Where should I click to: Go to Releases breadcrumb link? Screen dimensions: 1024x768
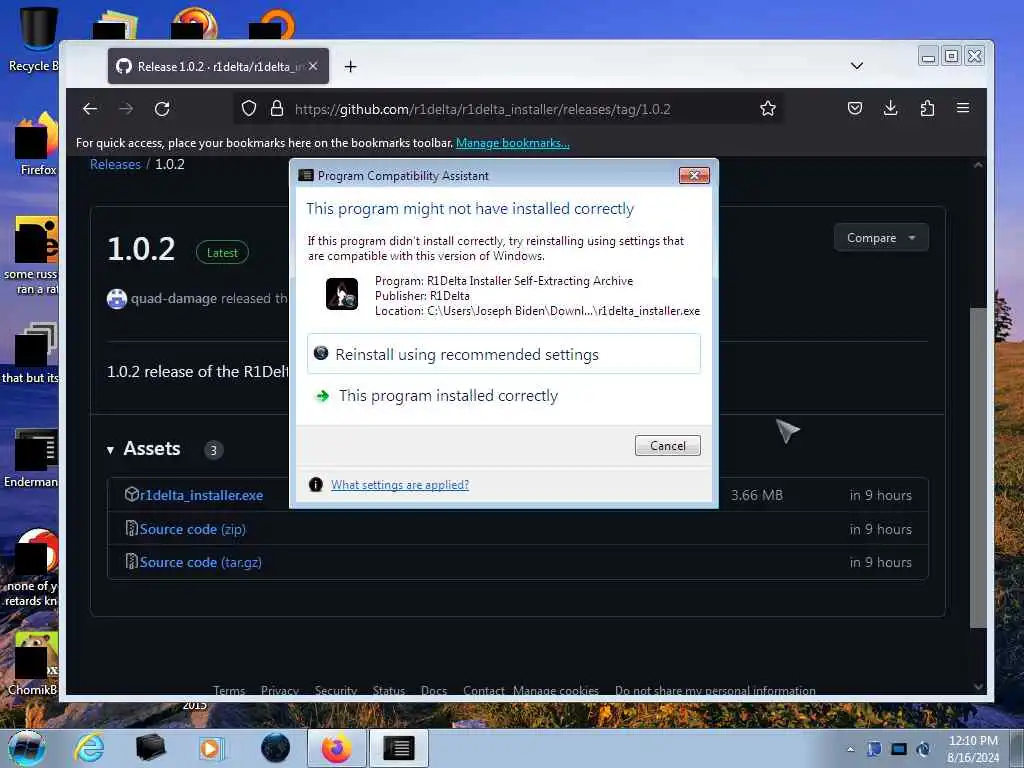point(116,165)
